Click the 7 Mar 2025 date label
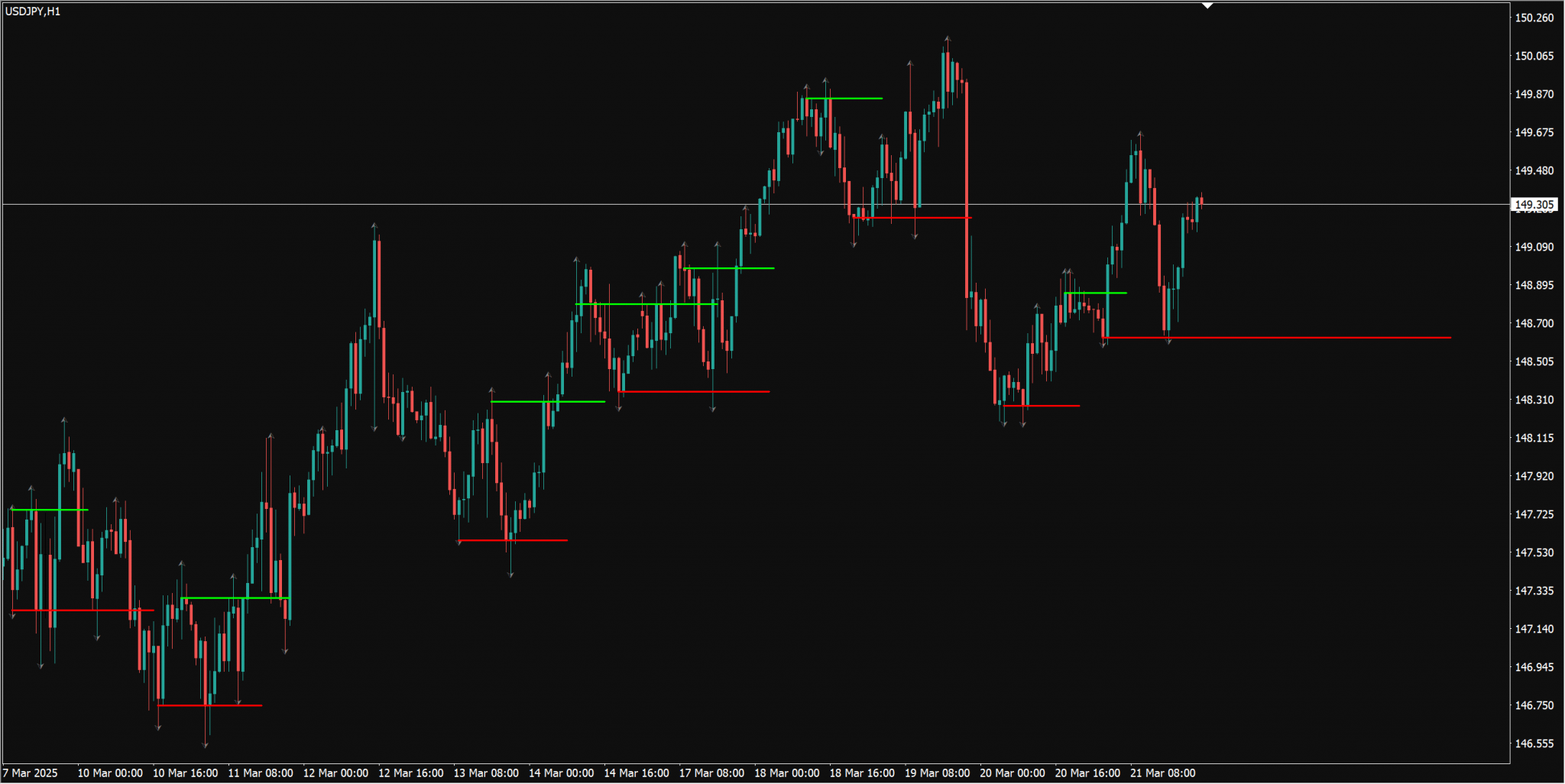Viewport: 1565px width, 784px height. coord(31,773)
